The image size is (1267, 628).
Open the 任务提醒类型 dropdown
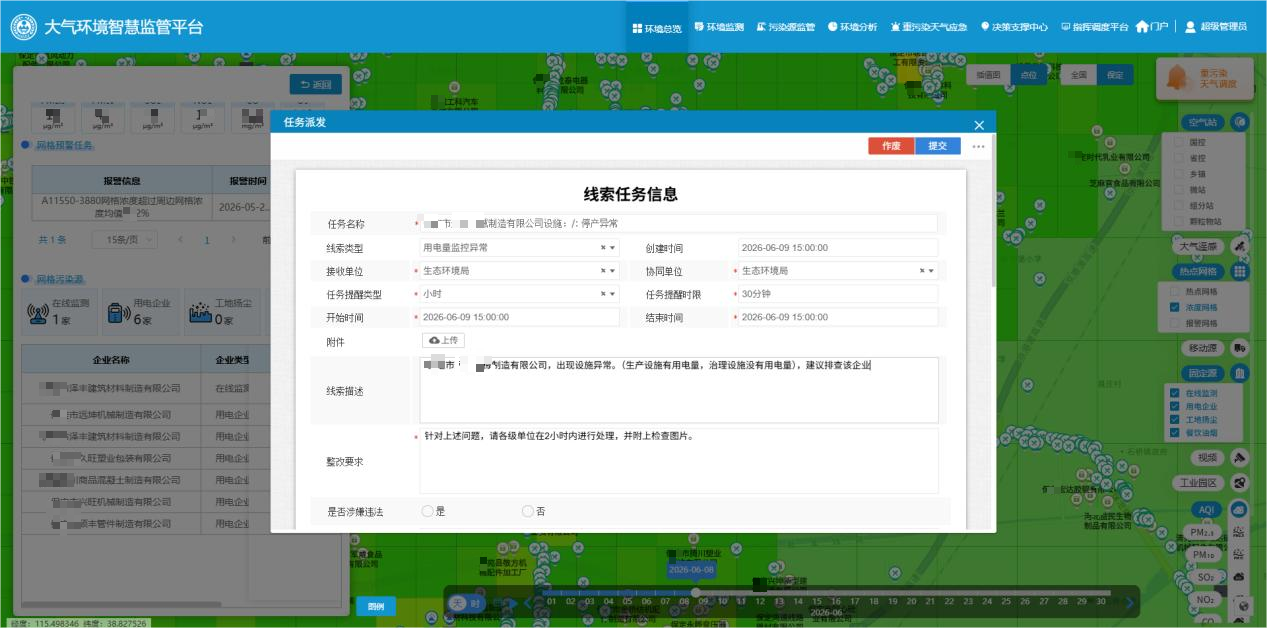pos(613,294)
